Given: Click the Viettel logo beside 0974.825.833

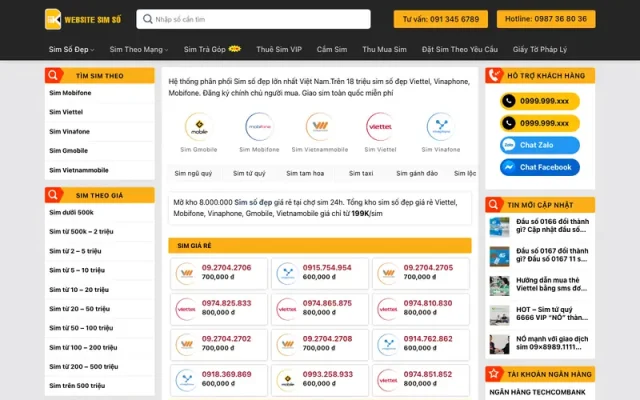Looking at the screenshot, I should tap(187, 309).
